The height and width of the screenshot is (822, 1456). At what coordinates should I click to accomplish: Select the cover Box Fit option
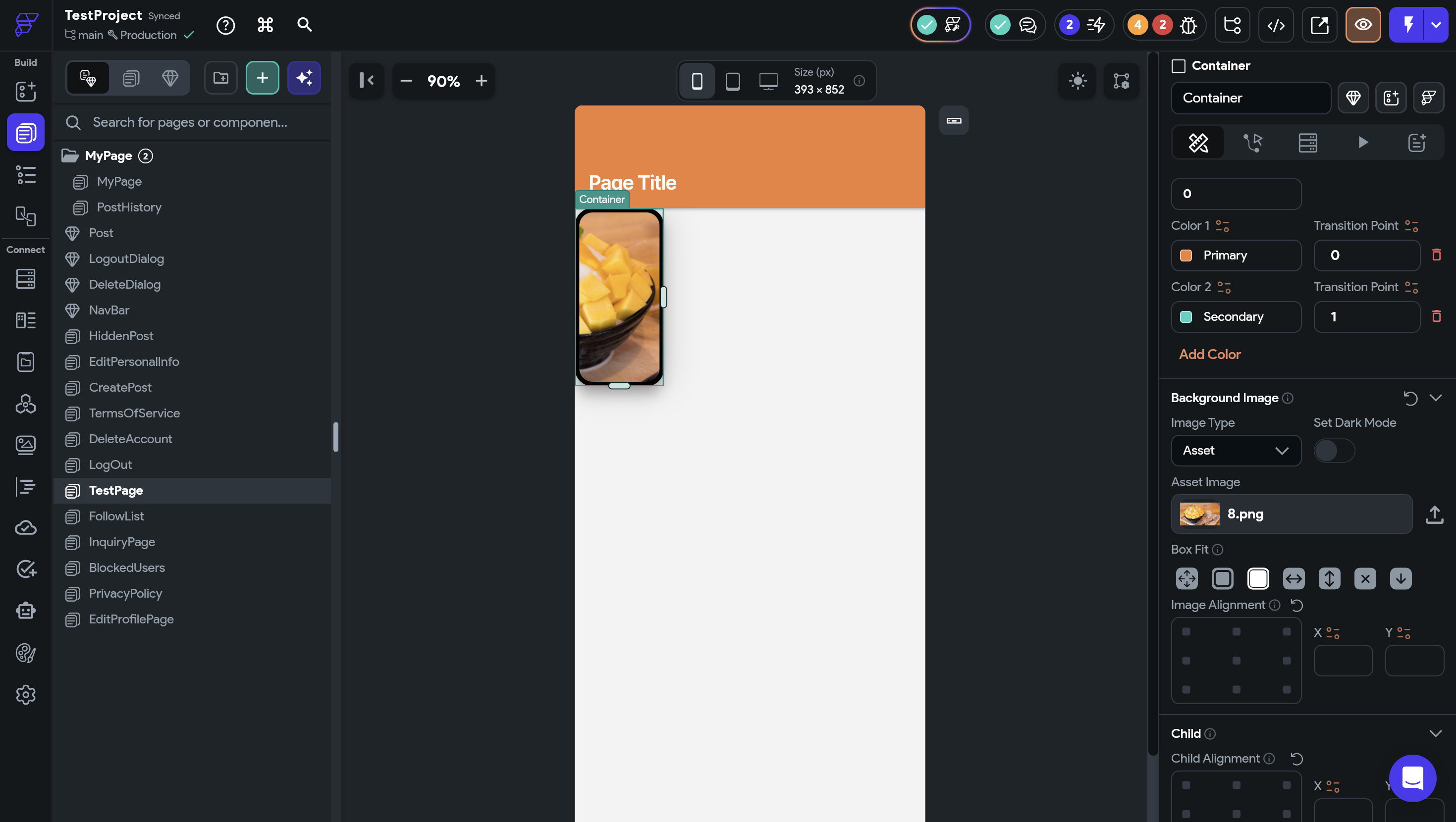click(1258, 578)
